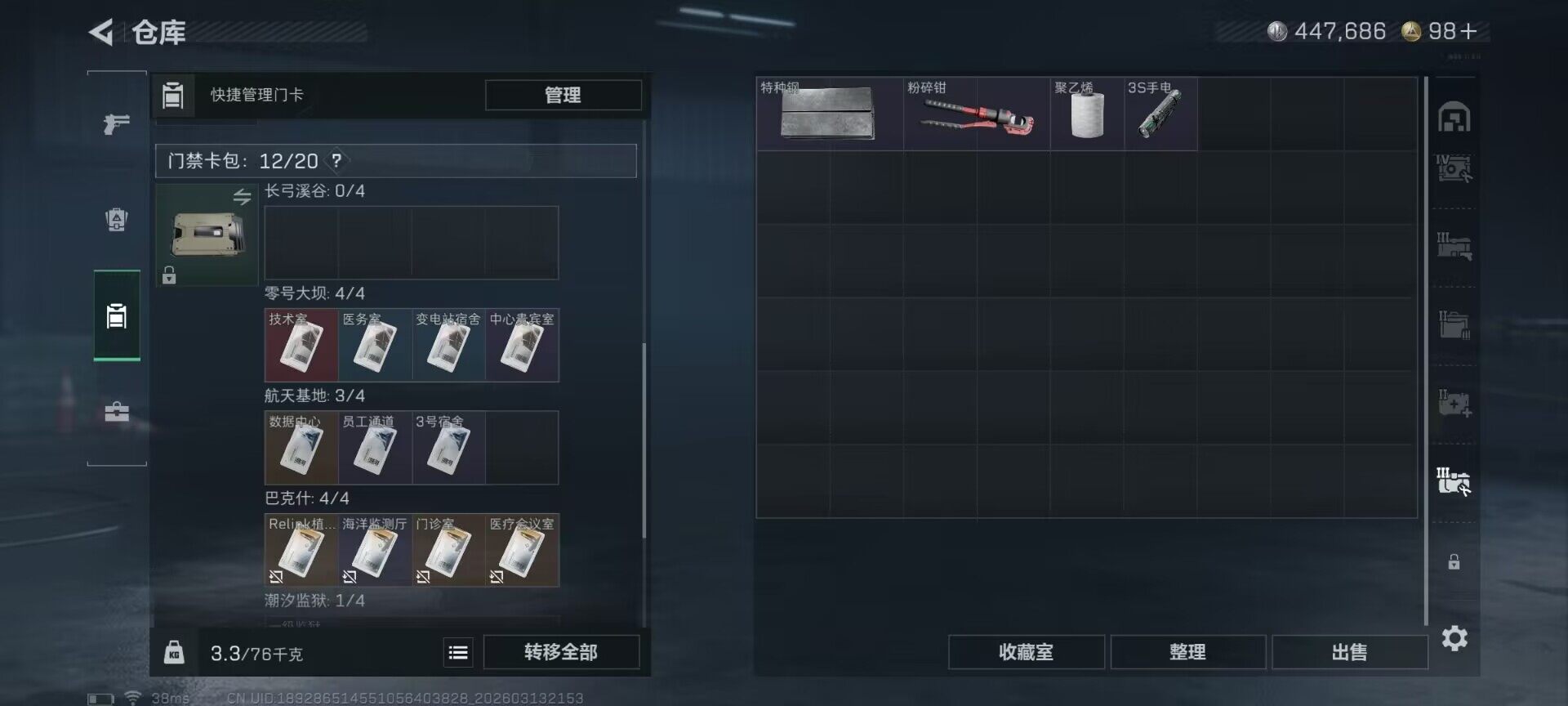Click the 管理 button
1568x706 pixels.
563,95
